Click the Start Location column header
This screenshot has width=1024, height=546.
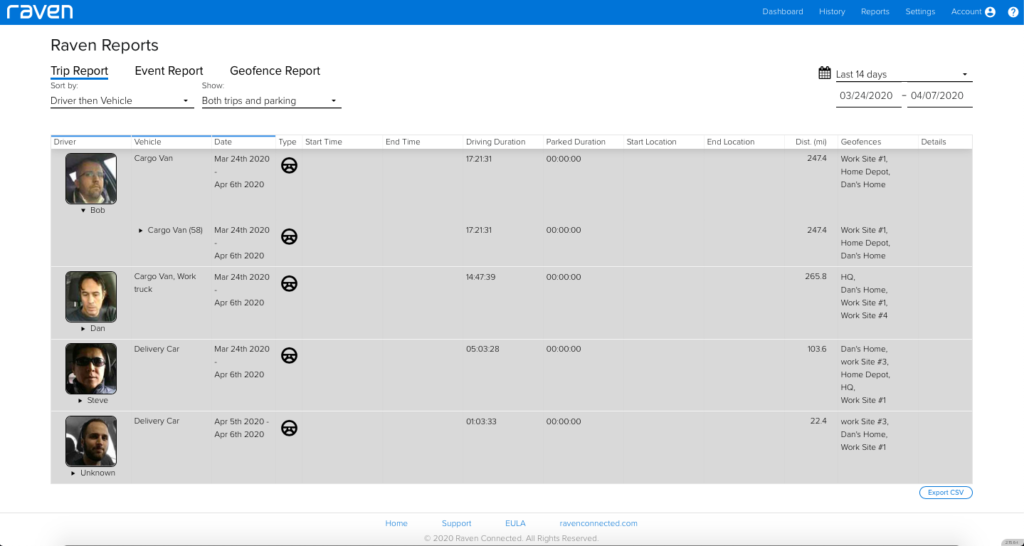(x=664, y=142)
